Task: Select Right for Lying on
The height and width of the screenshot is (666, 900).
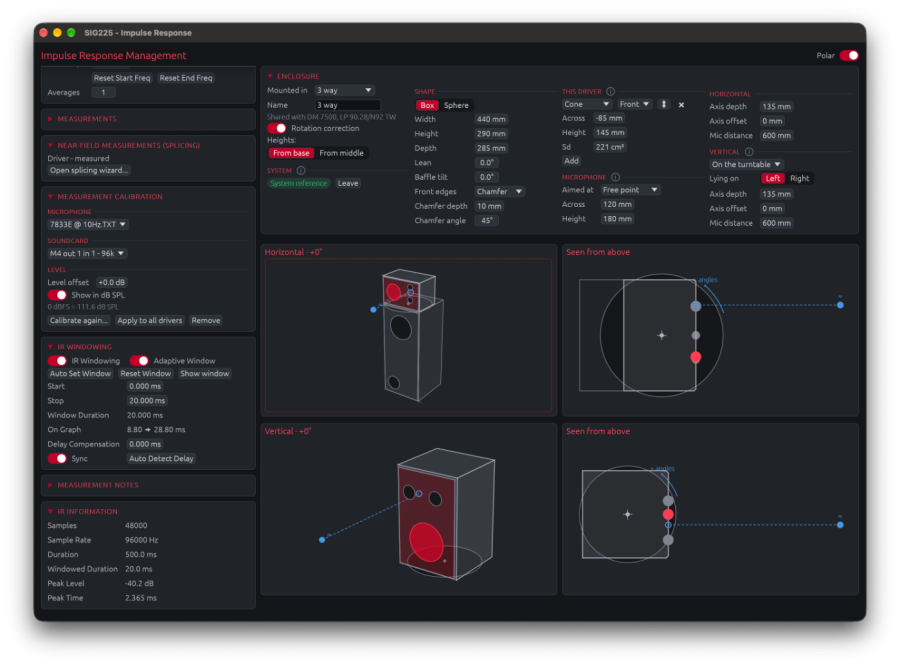Action: tap(800, 179)
